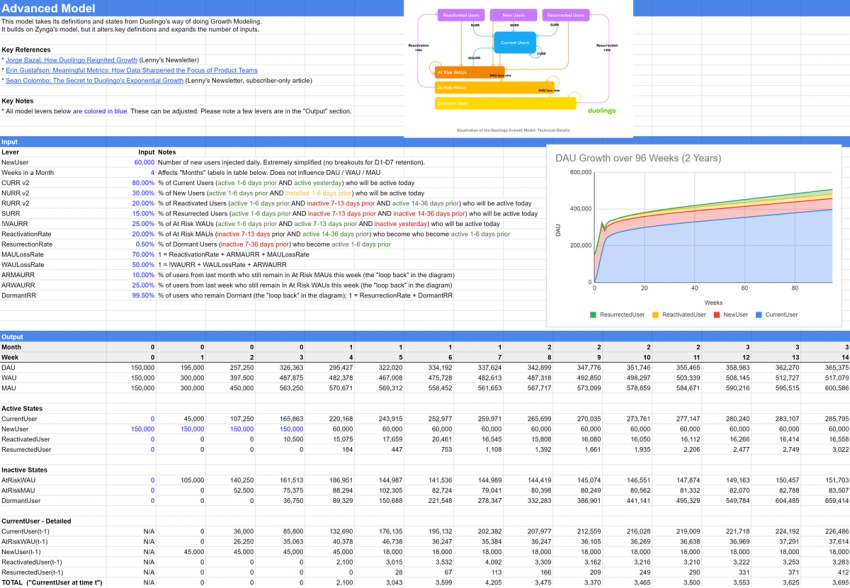Click the "New Users" box in diagram

pos(514,14)
